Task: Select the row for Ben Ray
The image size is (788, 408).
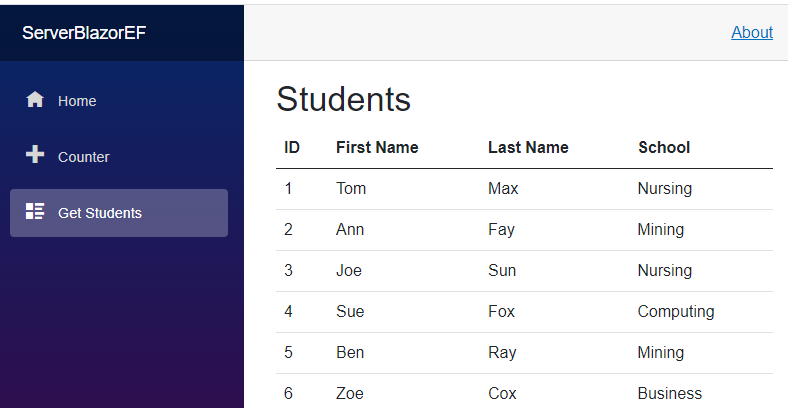Action: pos(524,353)
